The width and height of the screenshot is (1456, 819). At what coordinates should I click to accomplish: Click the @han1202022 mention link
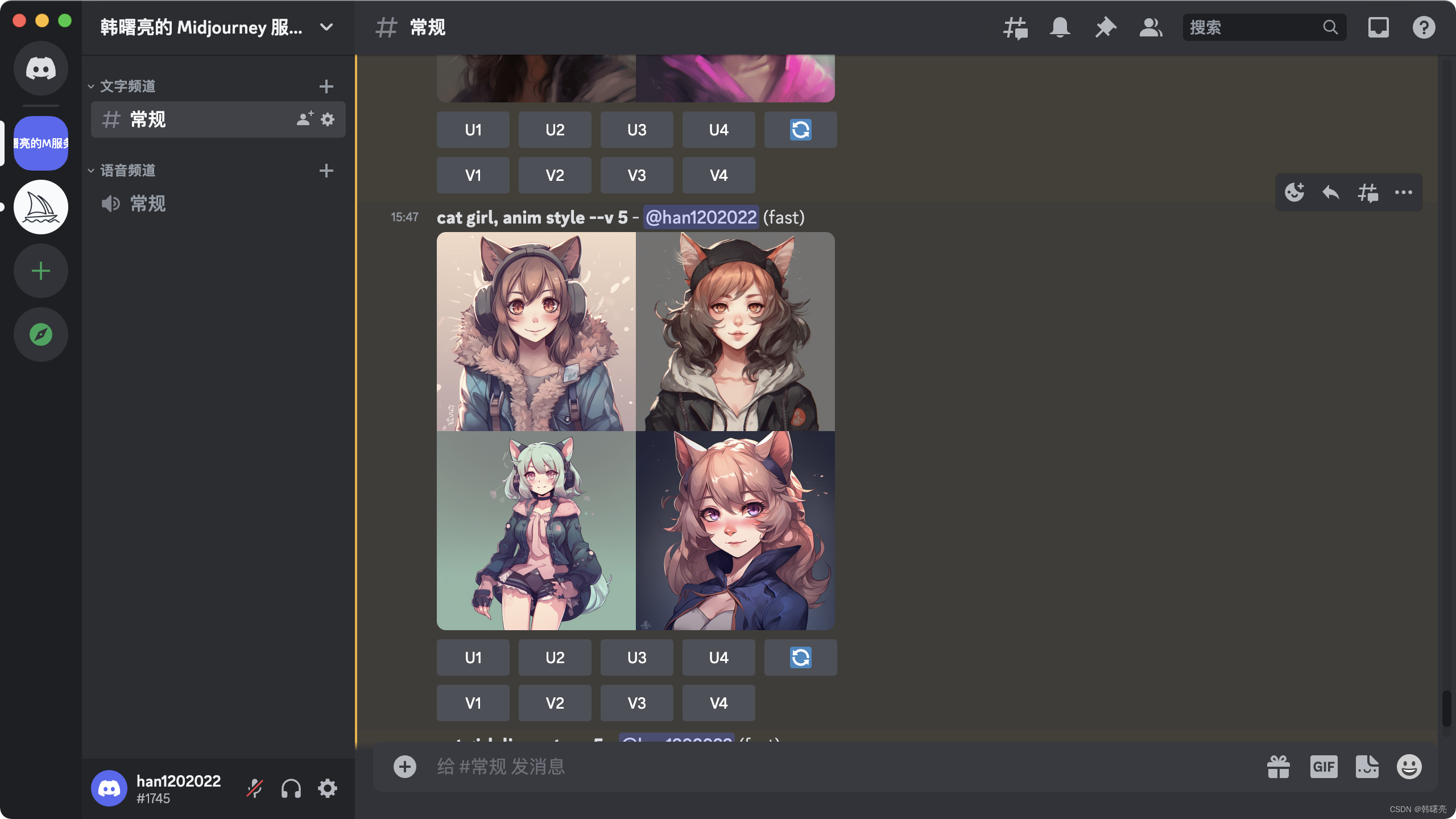pyautogui.click(x=701, y=217)
